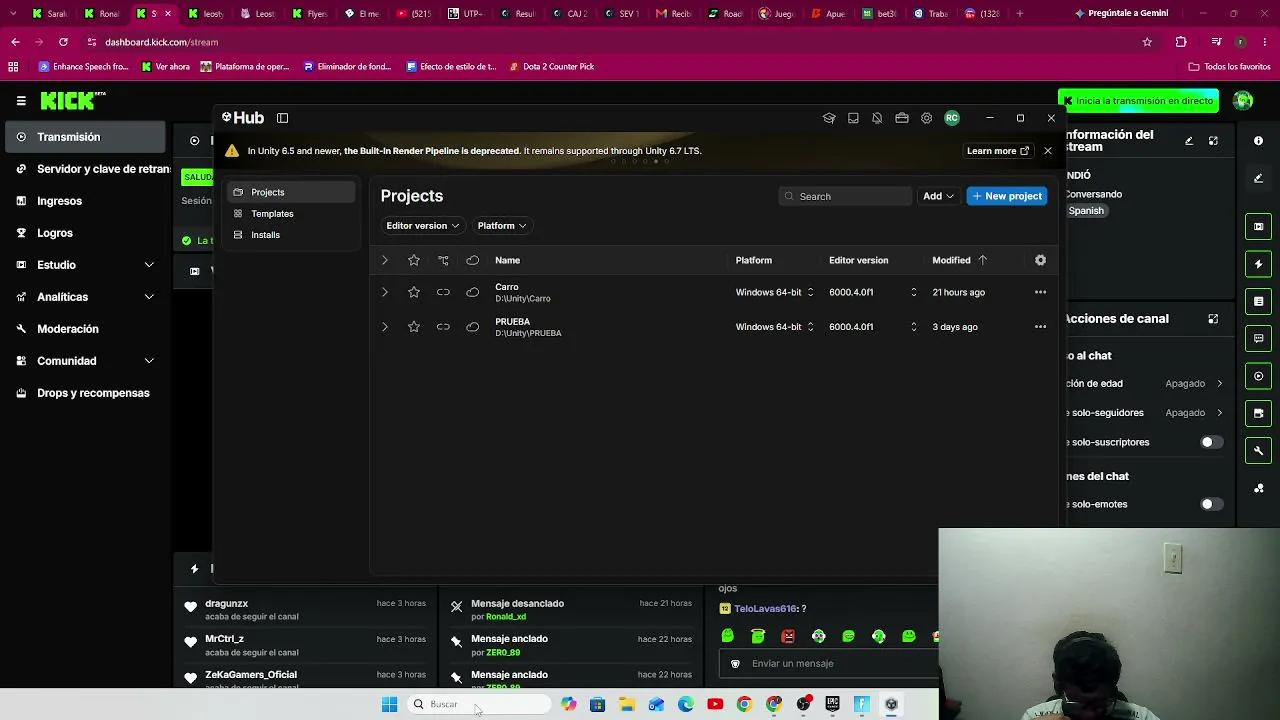
Task: Open the Carro project
Action: [506, 287]
